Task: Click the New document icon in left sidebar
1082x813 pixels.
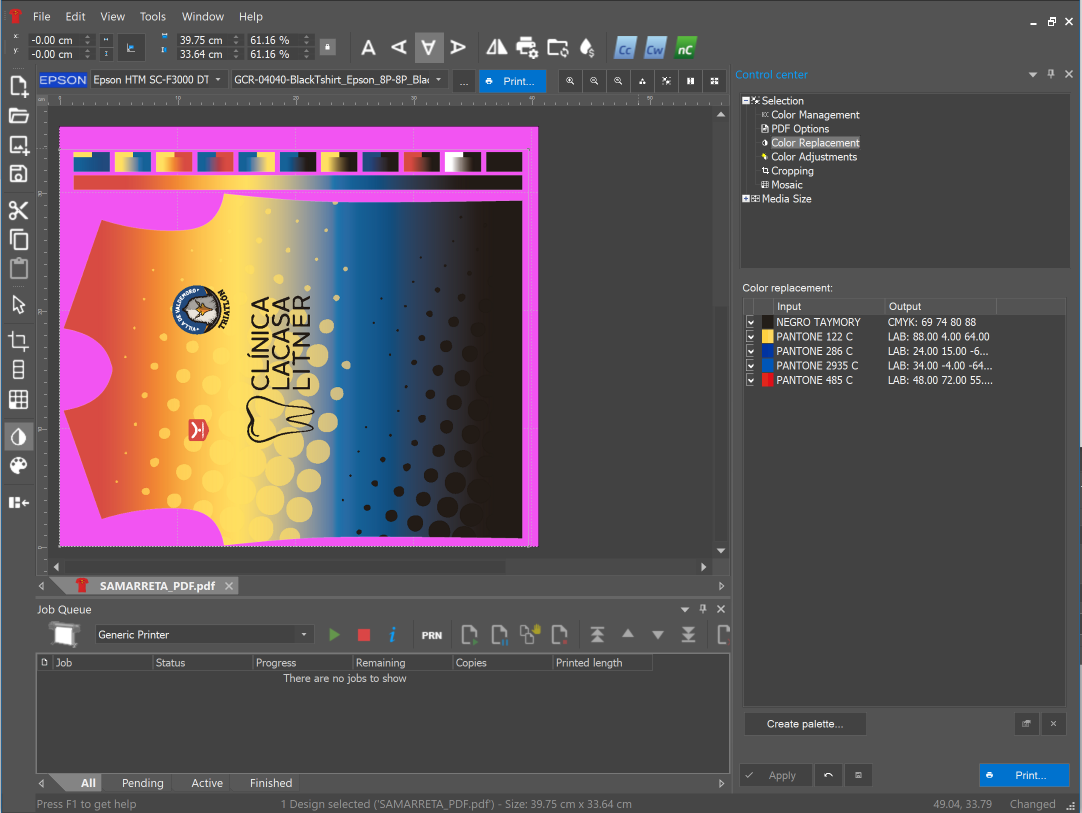Action: coord(19,87)
